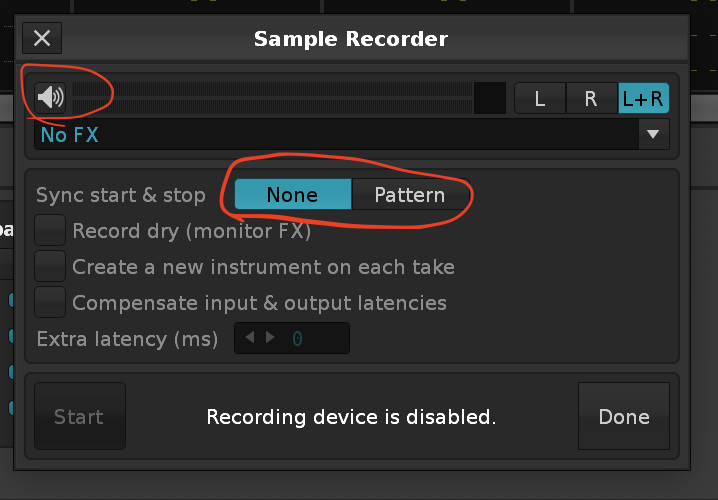Select the L+R stereo input mode

click(643, 98)
